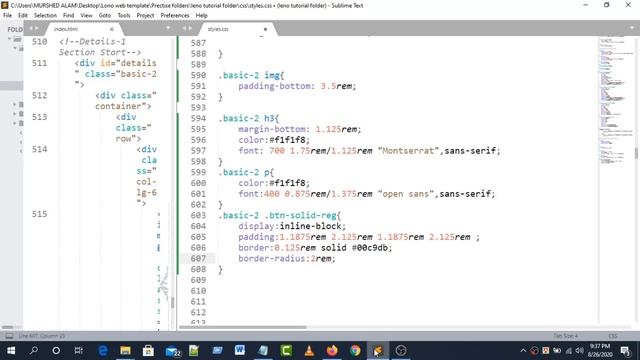Click the CSS pane vertical scrollbar thumb
The height and width of the screenshot is (360, 640).
[x=636, y=153]
